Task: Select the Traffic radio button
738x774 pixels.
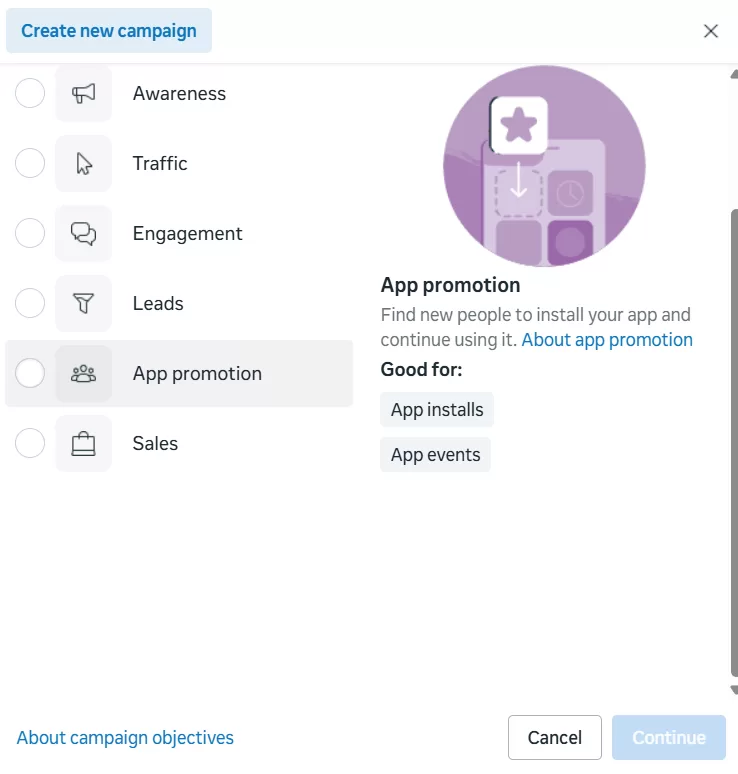Action: coord(30,164)
